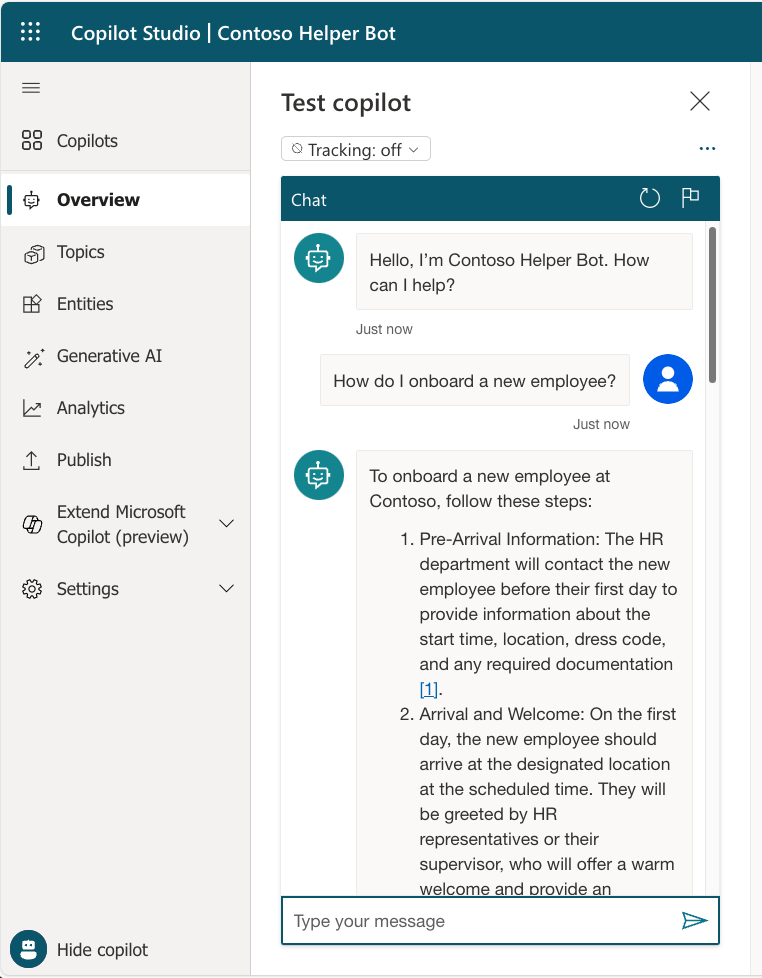Screen dimensions: 762x978
Task: Open citation link [1] in the answer
Action: [x=428, y=689]
